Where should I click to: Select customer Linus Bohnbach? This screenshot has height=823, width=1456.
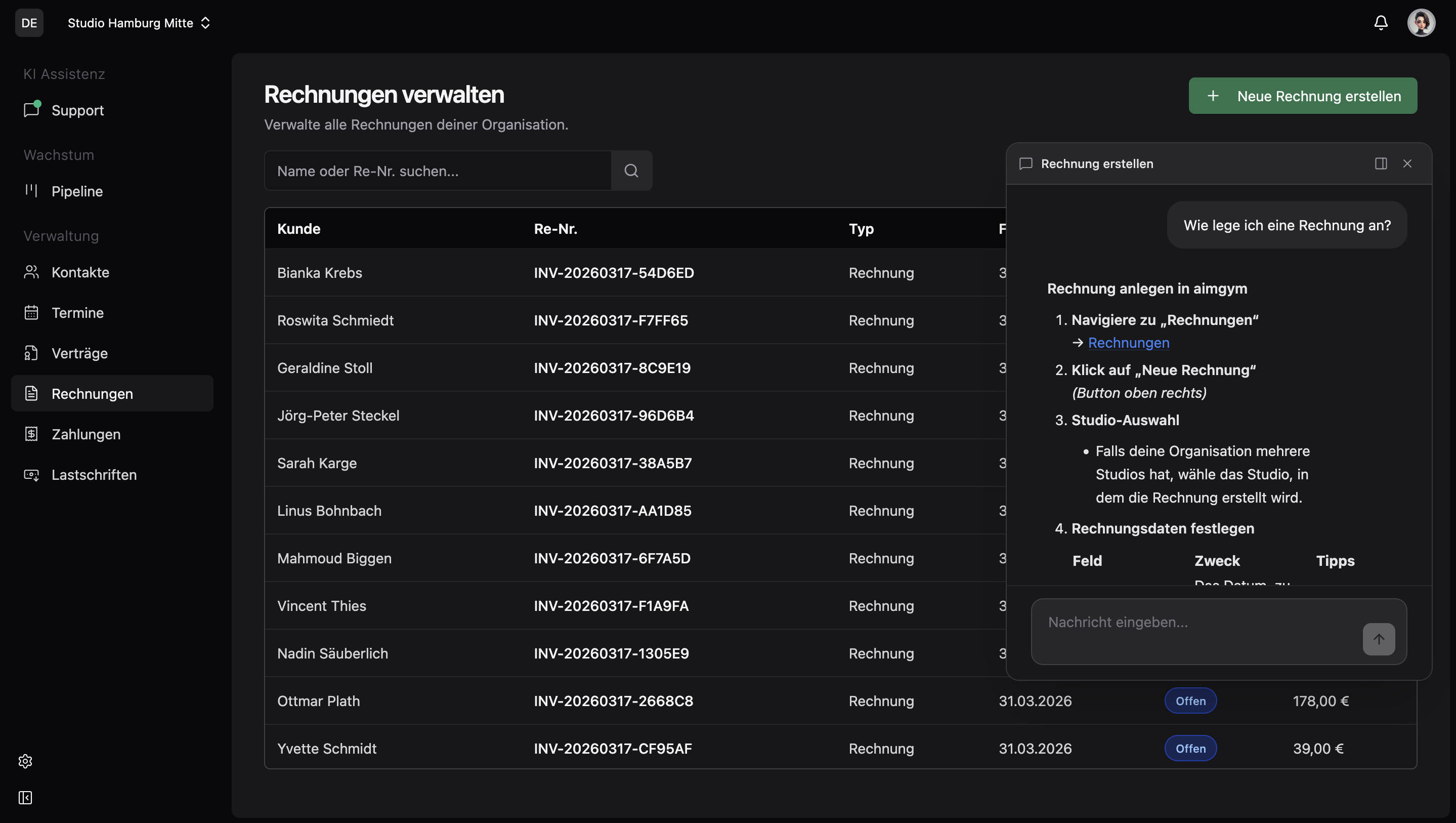329,510
